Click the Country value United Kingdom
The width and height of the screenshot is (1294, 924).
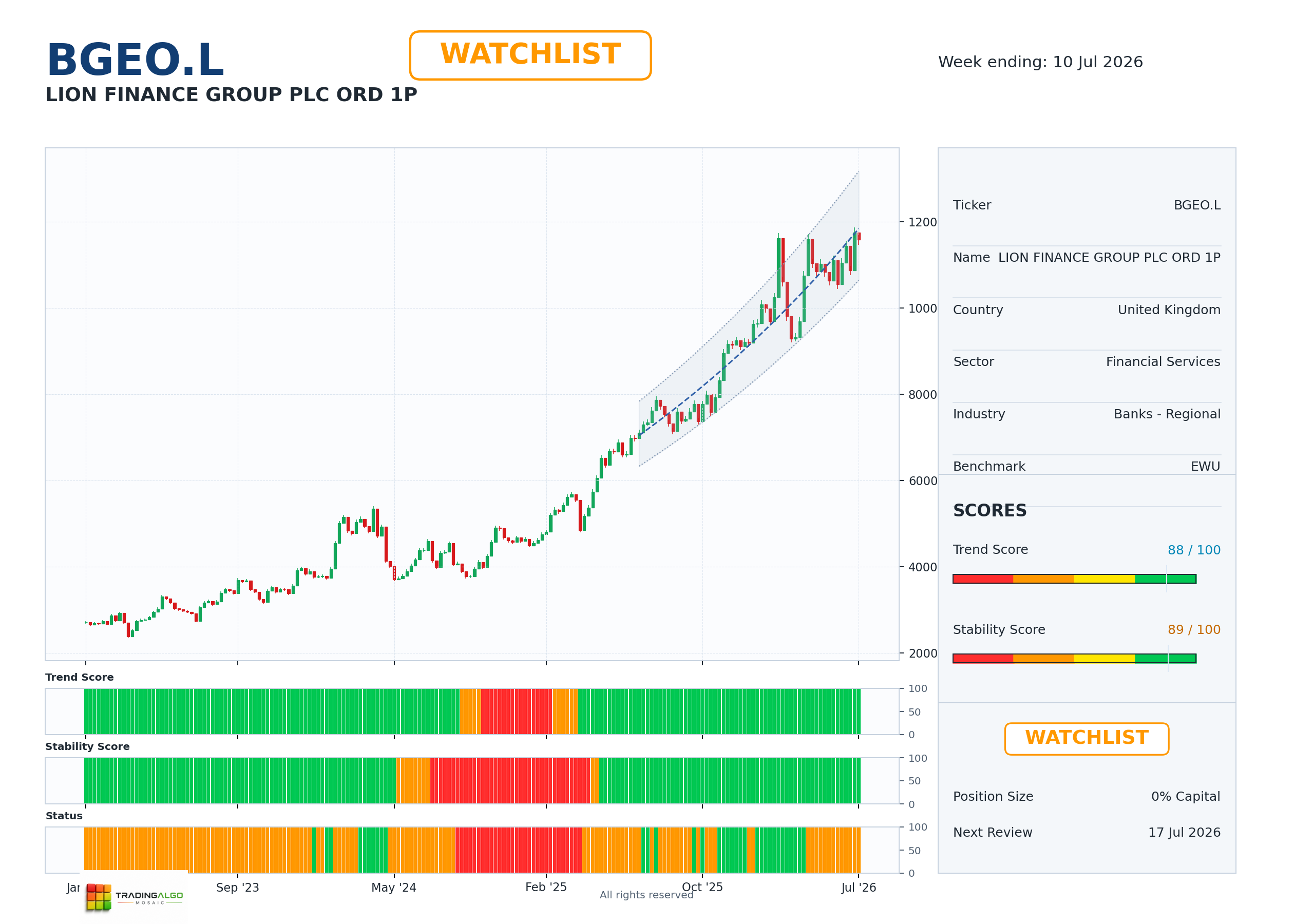tap(1169, 310)
